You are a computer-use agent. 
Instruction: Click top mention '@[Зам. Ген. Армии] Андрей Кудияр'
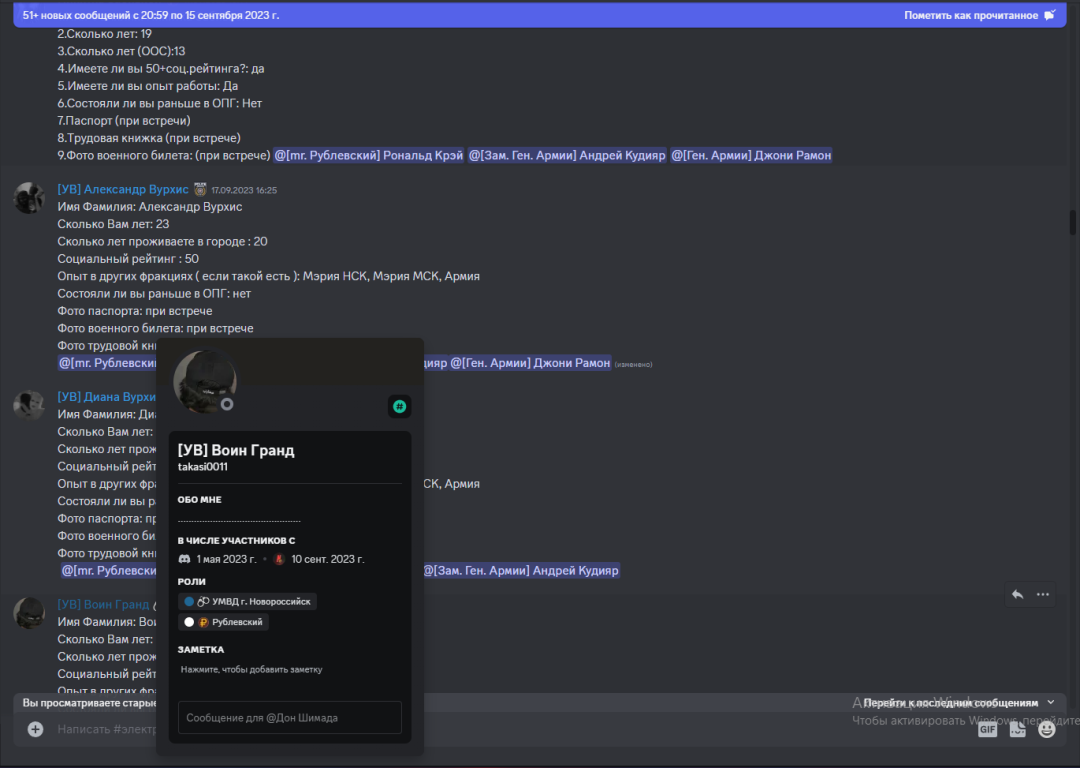point(567,156)
